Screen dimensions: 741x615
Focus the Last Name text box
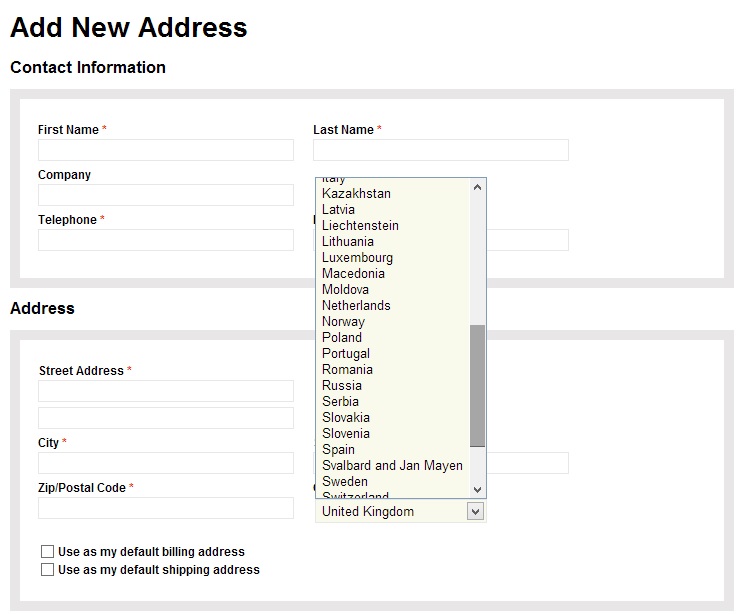click(x=440, y=151)
